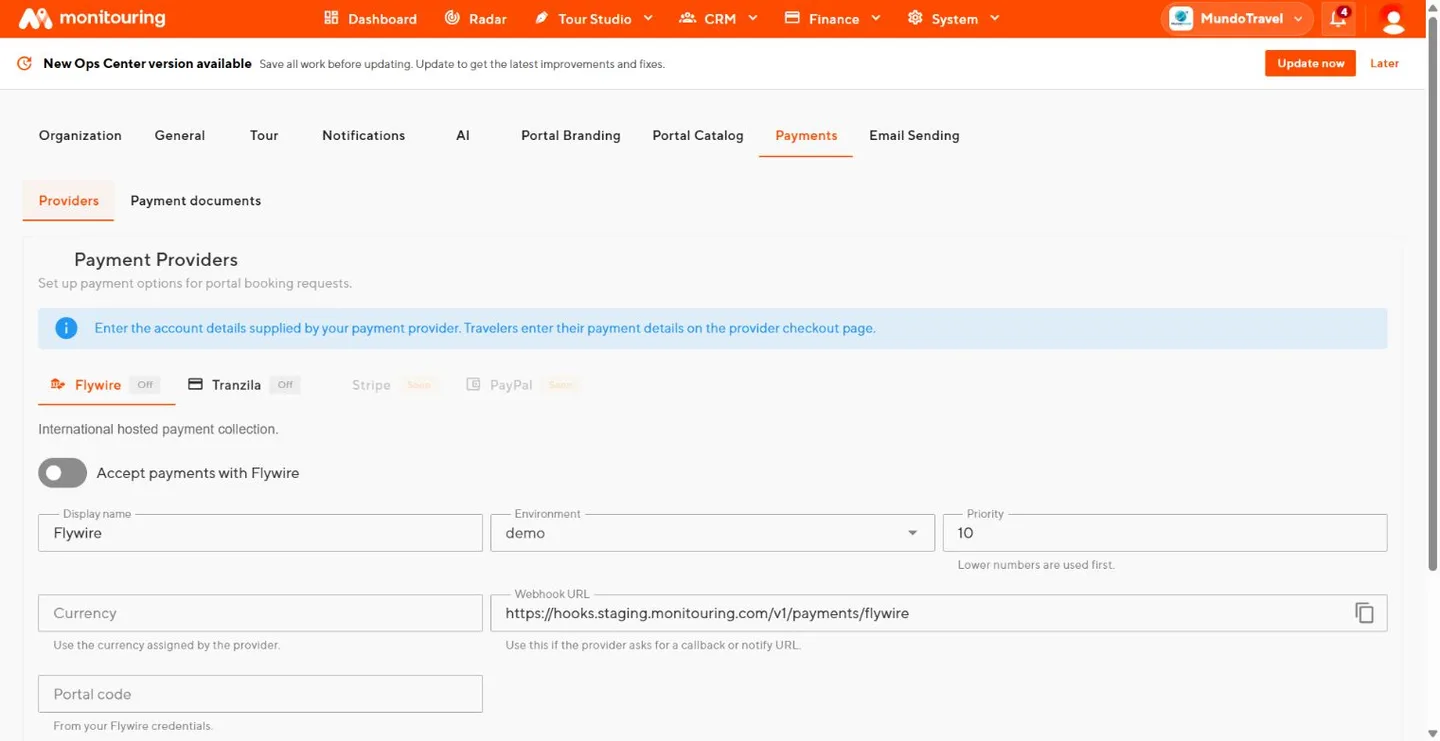
Task: Open the Organization settings tab
Action: click(x=80, y=135)
